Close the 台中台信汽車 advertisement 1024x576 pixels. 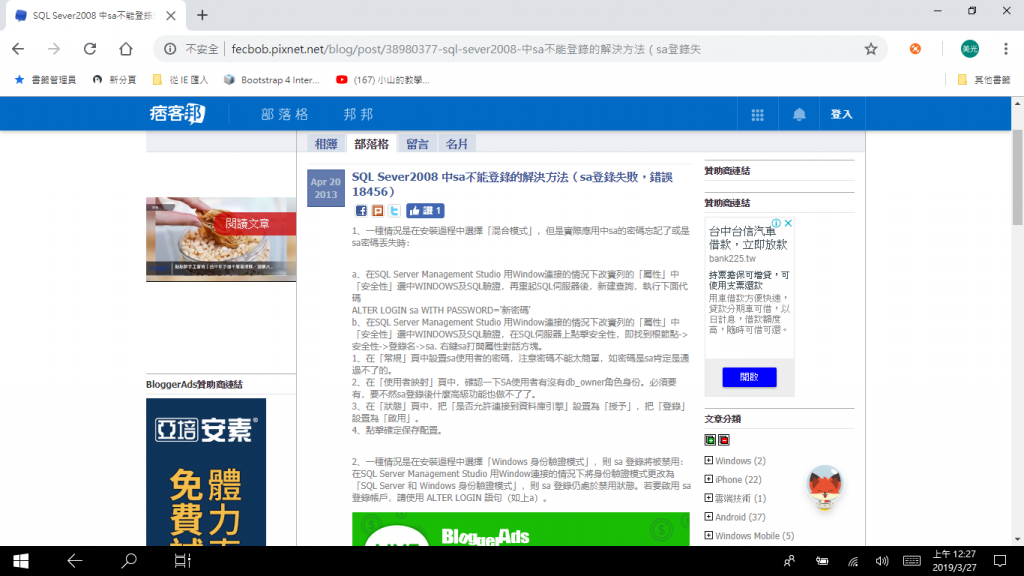tap(788, 223)
